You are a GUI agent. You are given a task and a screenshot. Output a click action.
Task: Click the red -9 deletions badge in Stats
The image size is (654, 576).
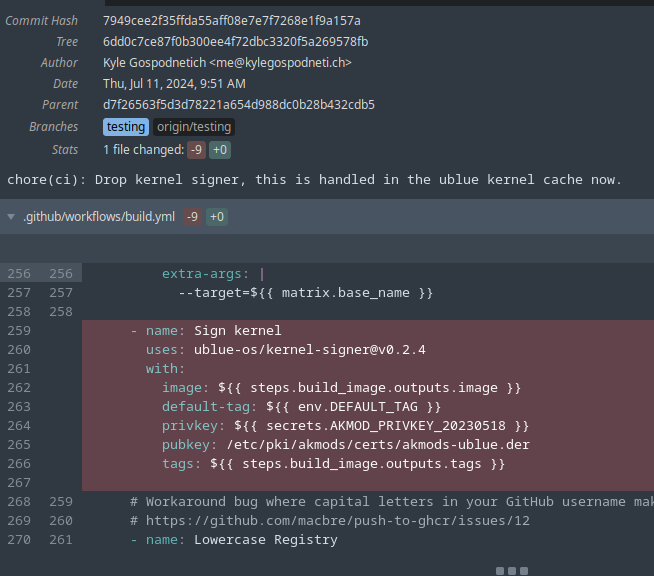(196, 150)
